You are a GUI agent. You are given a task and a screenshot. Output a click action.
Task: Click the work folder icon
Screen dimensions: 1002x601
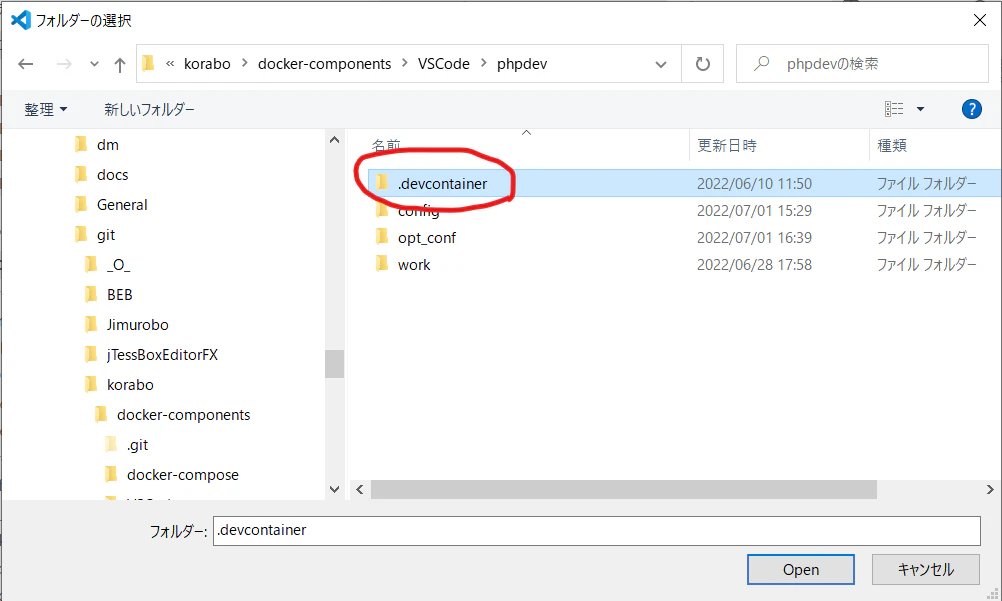(x=382, y=264)
